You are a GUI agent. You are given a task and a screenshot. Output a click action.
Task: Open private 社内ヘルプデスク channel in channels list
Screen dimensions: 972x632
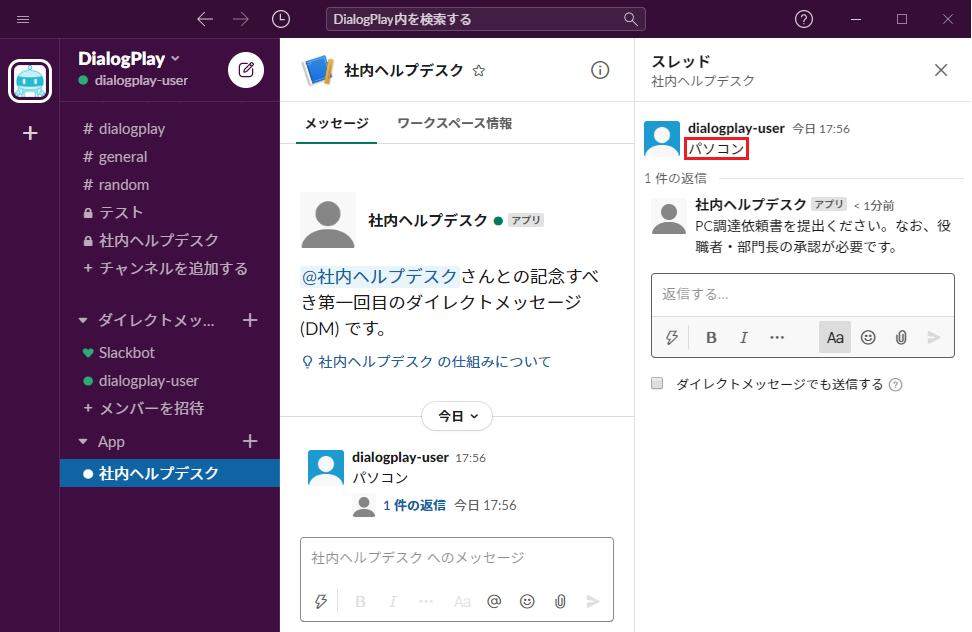pos(170,240)
